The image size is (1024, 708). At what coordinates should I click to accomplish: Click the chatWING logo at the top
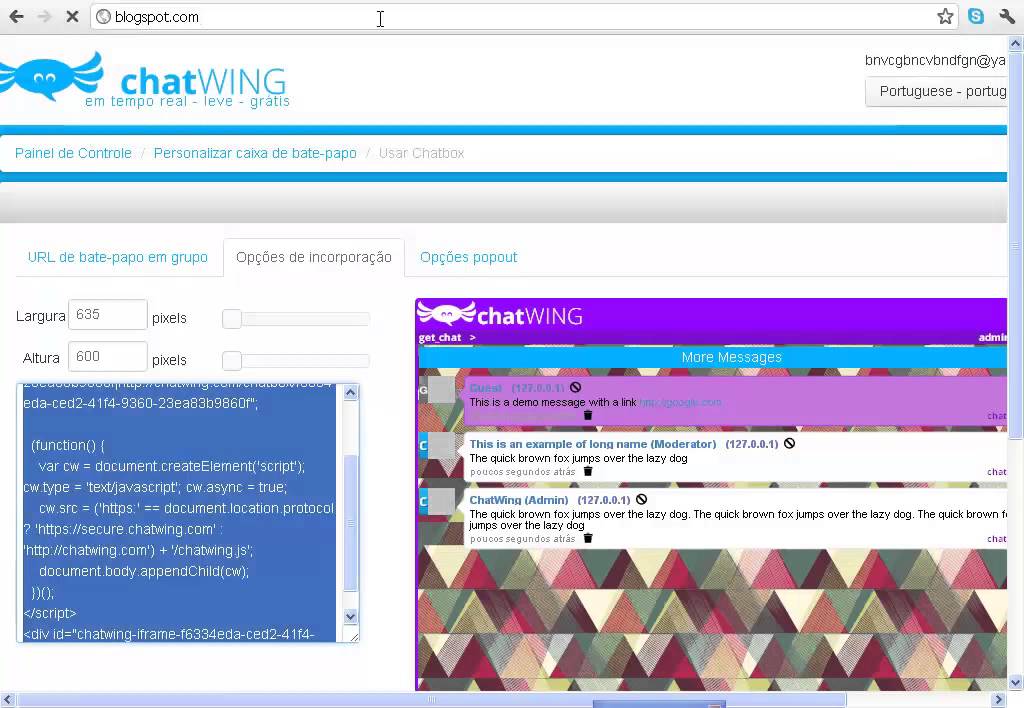tap(144, 80)
